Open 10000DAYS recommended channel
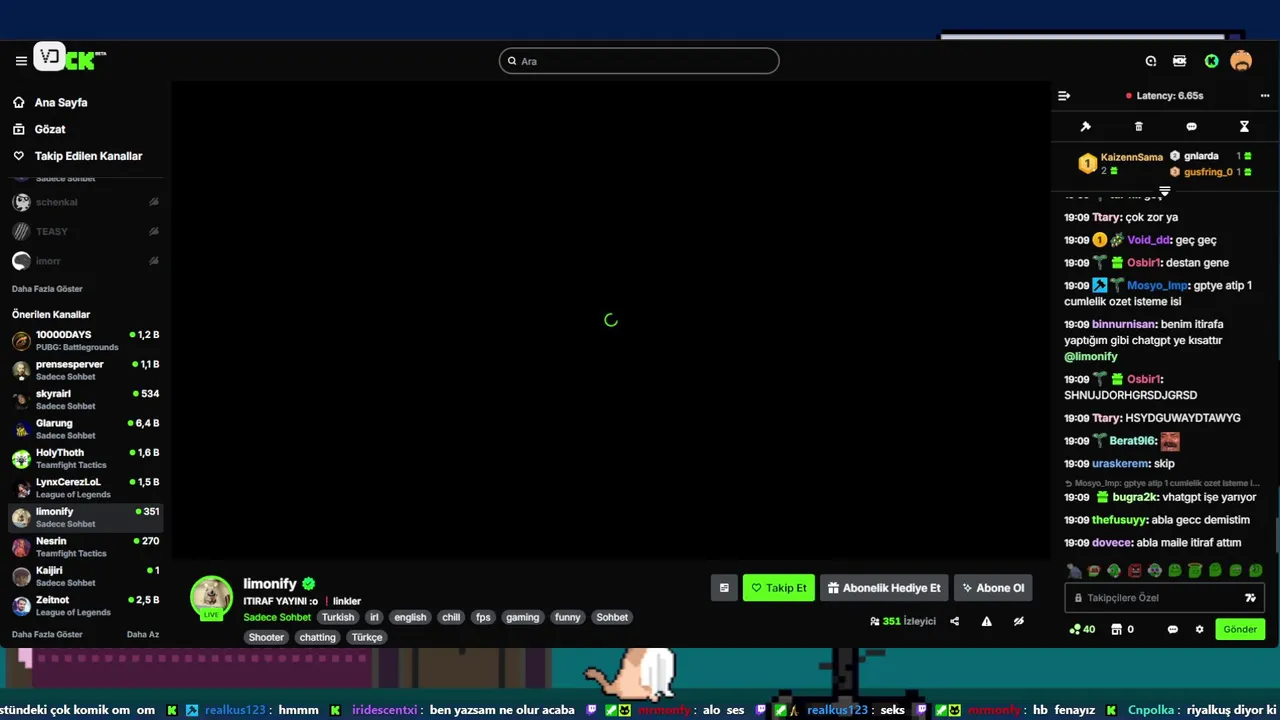 pyautogui.click(x=85, y=341)
